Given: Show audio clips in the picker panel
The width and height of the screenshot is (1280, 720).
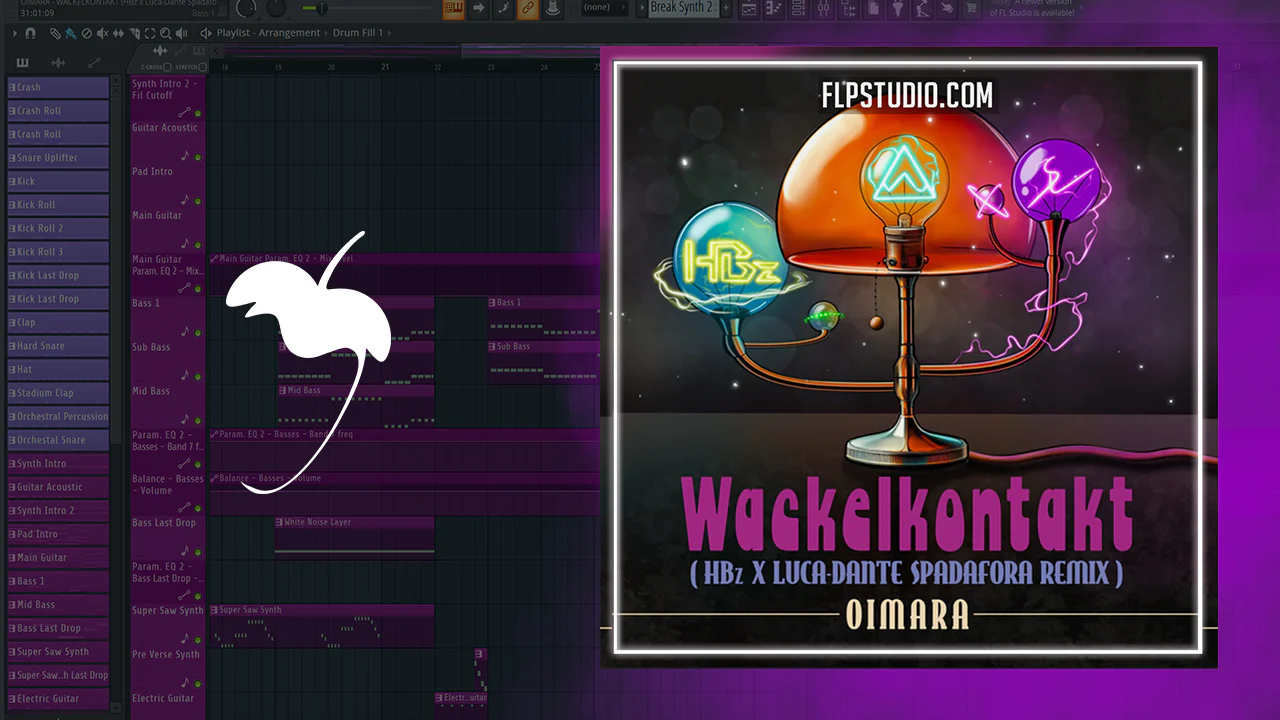Looking at the screenshot, I should [x=58, y=63].
